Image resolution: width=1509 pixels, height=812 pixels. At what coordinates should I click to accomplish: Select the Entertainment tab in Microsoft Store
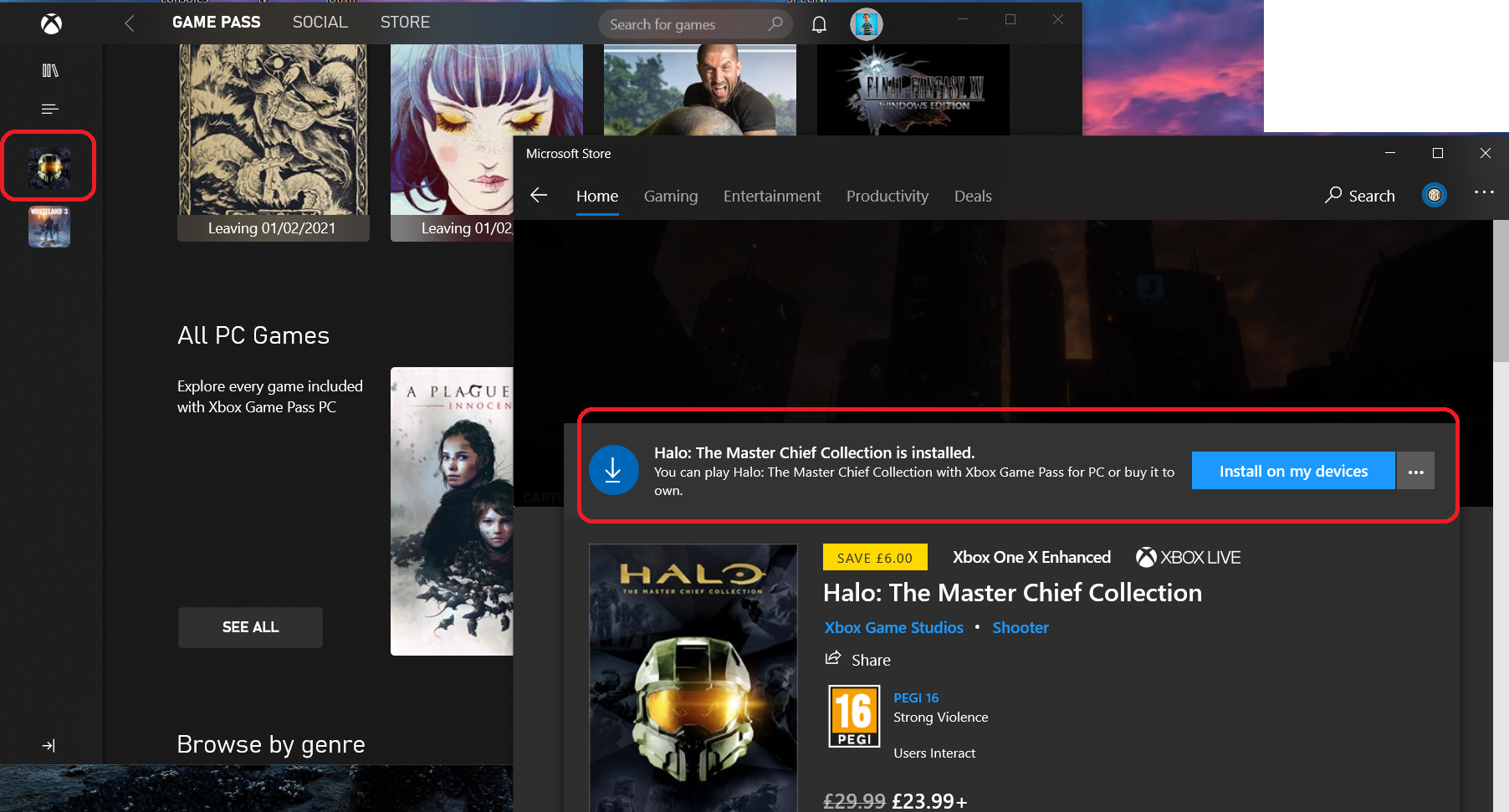[772, 196]
